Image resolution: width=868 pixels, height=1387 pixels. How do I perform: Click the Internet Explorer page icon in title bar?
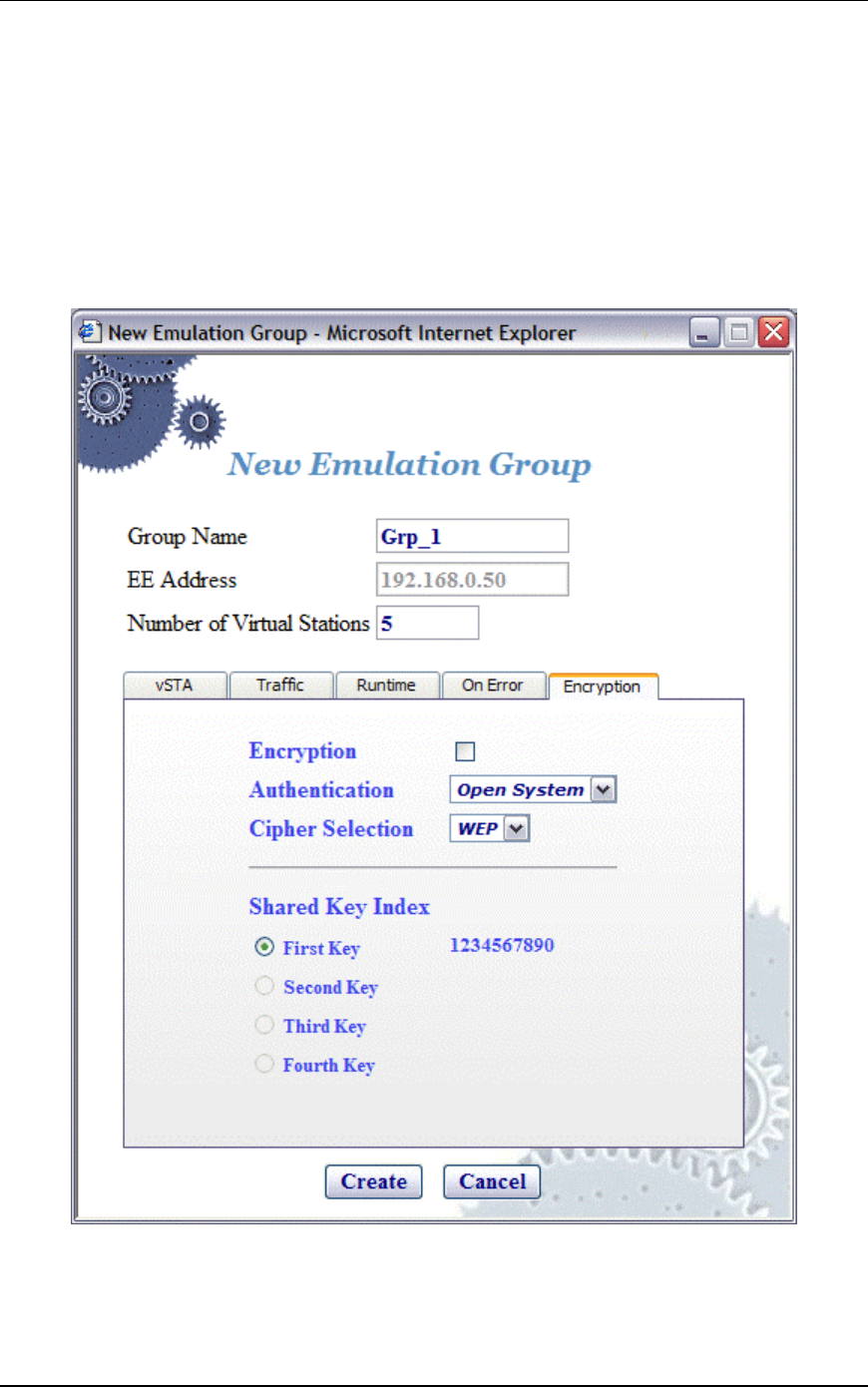pyautogui.click(x=90, y=332)
